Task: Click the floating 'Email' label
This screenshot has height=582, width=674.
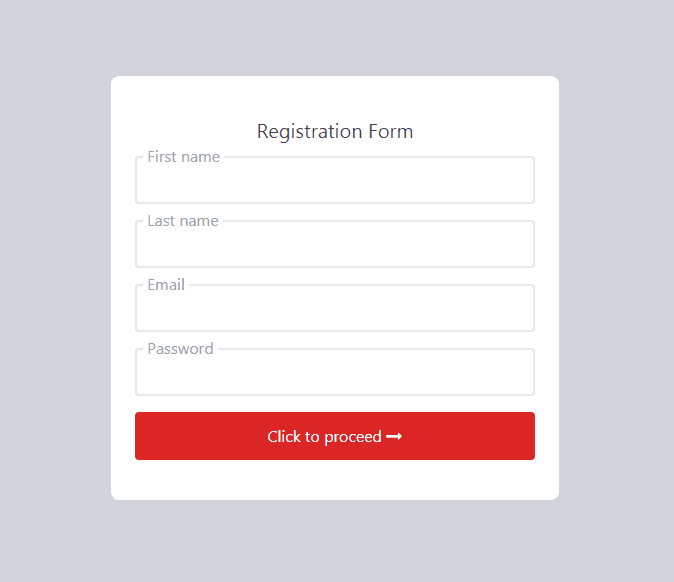Action: tap(166, 285)
